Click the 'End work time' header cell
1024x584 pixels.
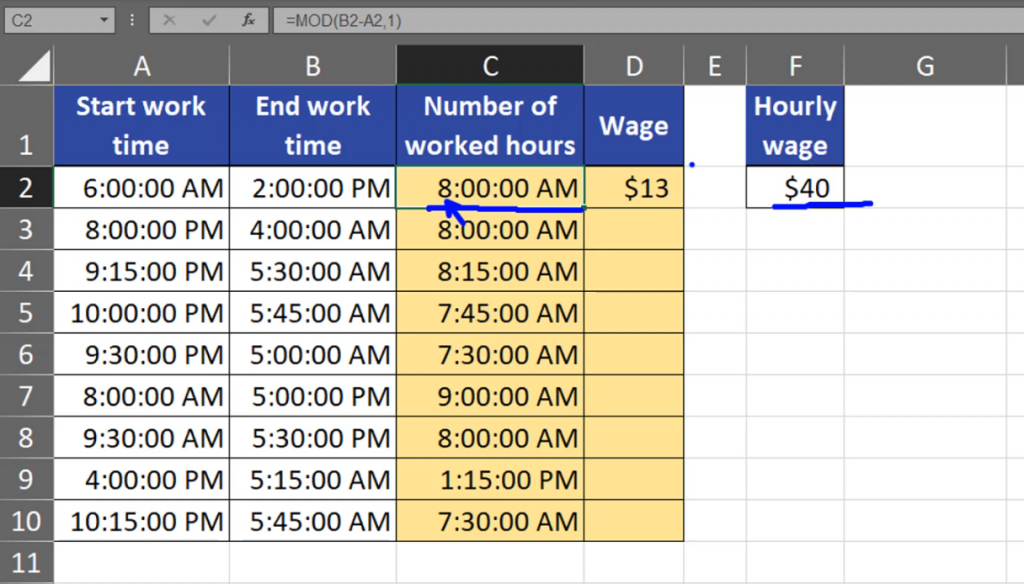click(x=312, y=126)
